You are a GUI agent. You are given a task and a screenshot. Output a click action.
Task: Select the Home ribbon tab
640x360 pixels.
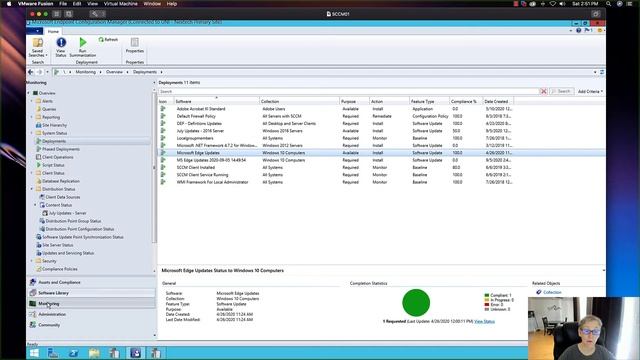pos(53,31)
